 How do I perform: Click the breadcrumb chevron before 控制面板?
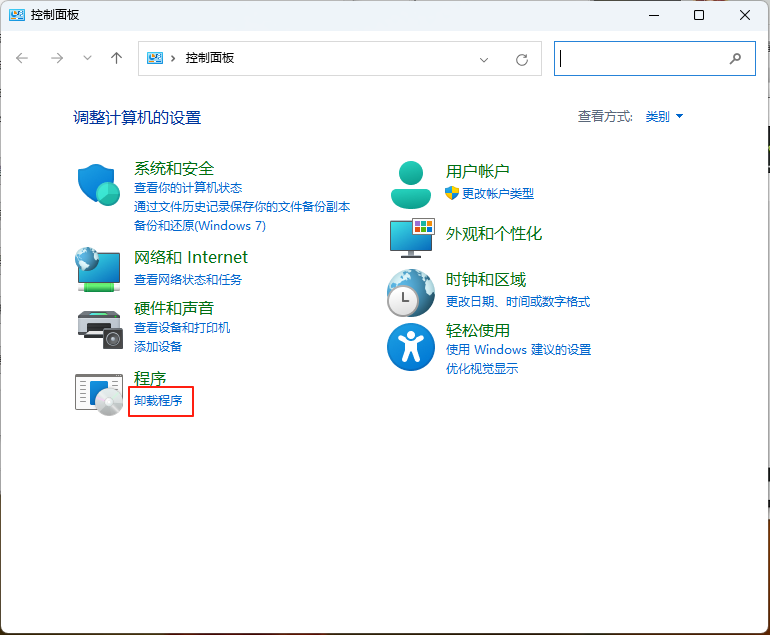click(x=173, y=58)
